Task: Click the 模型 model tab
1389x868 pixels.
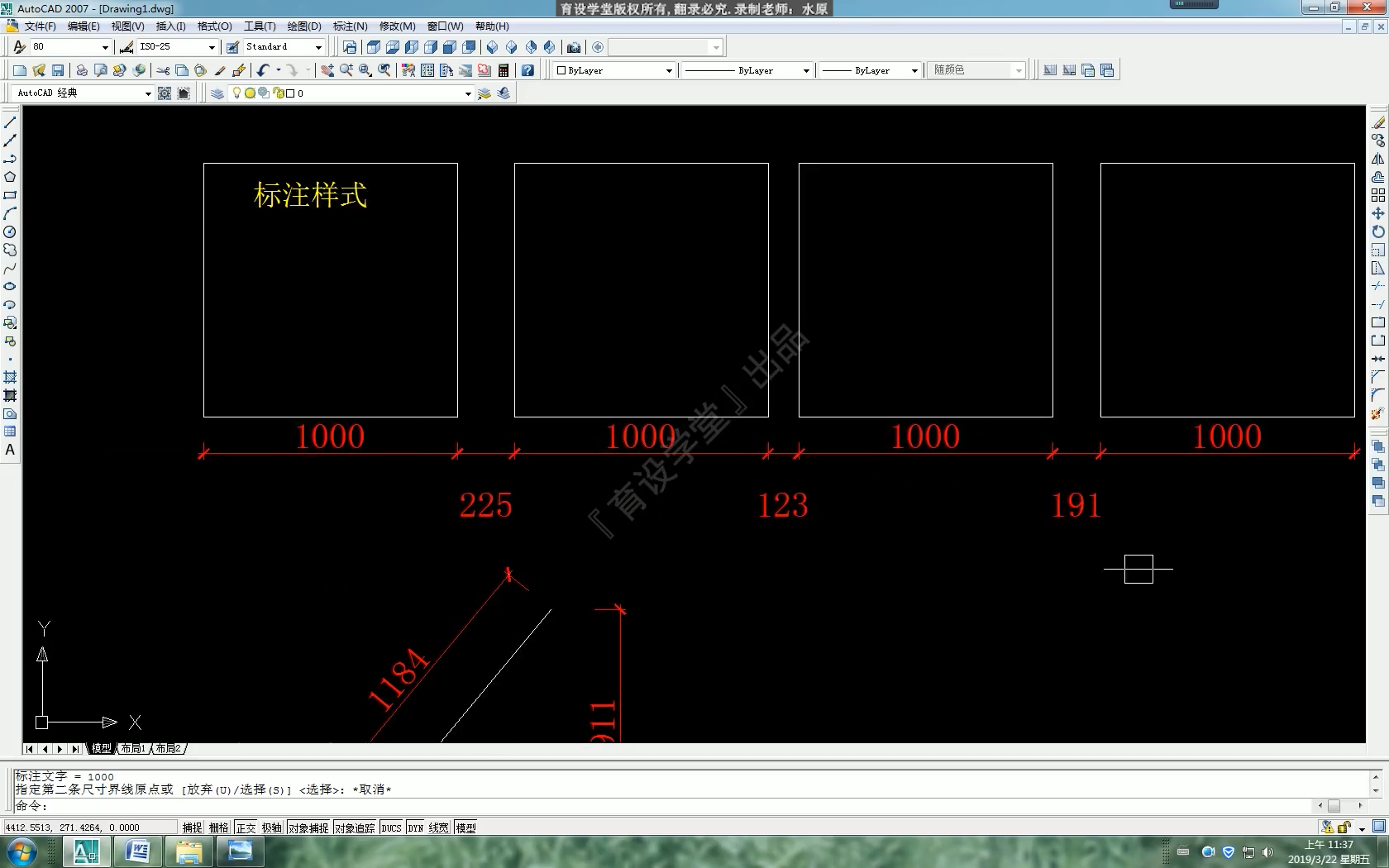Action: pos(101,749)
